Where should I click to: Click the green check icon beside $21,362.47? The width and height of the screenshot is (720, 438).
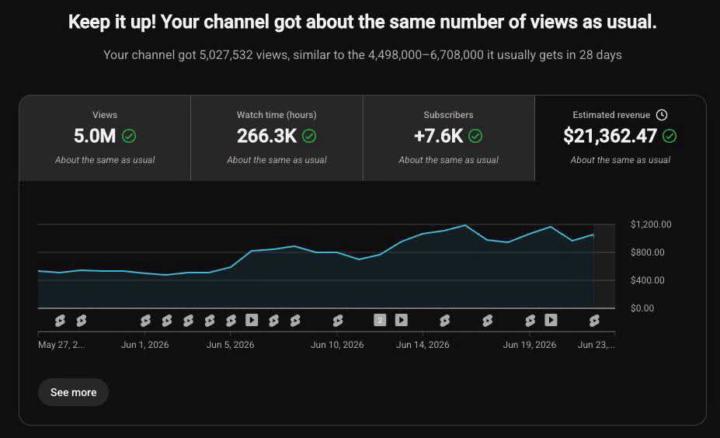[669, 136]
